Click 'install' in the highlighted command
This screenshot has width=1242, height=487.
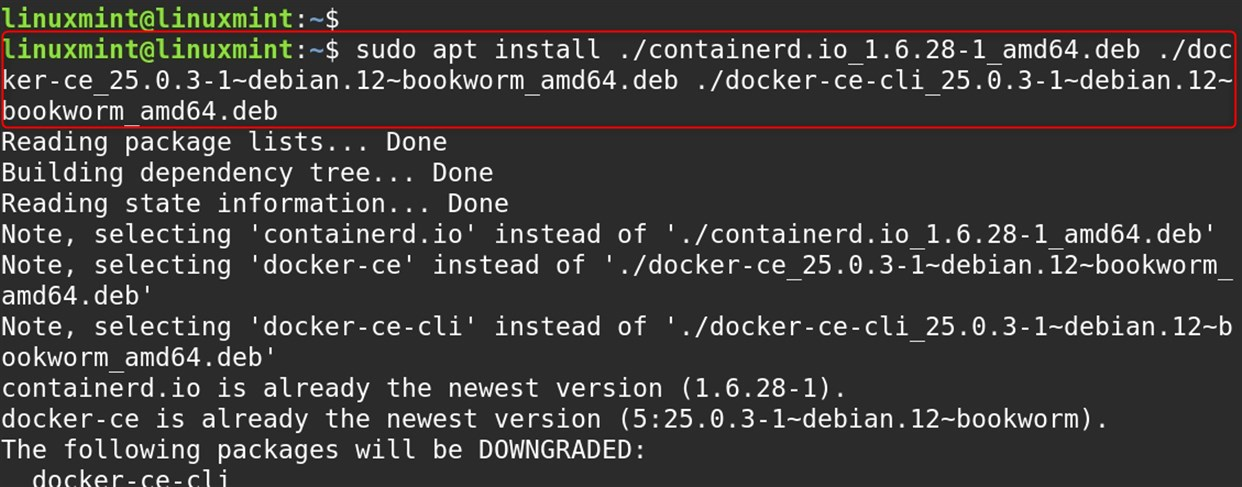click(x=549, y=49)
